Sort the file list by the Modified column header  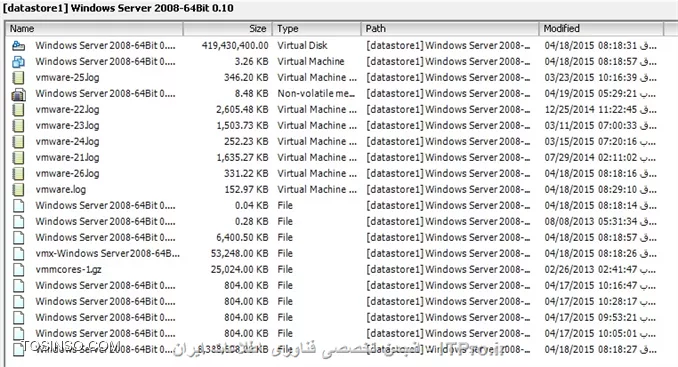coord(601,29)
